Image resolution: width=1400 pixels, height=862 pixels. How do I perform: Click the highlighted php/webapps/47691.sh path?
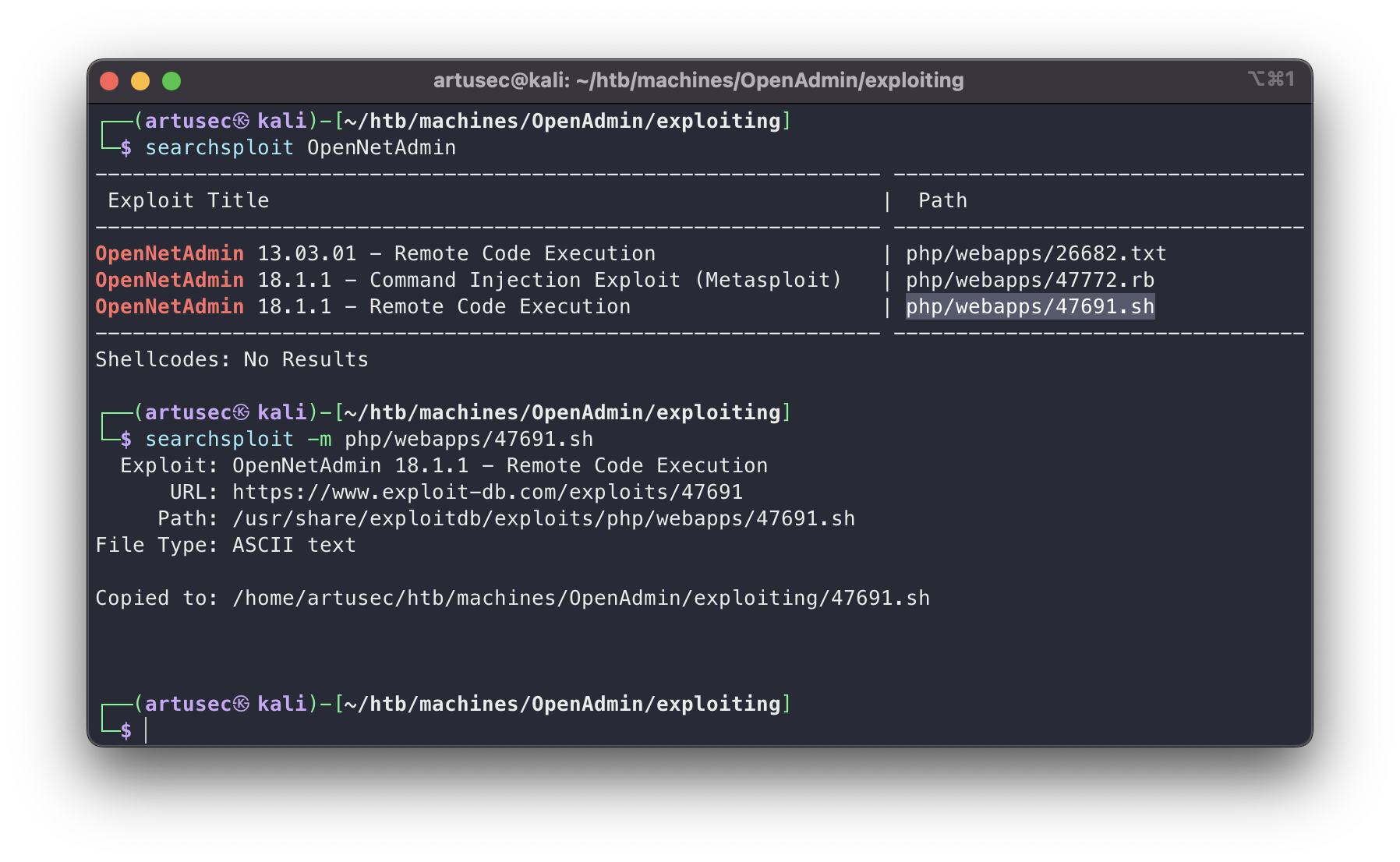pos(1029,306)
